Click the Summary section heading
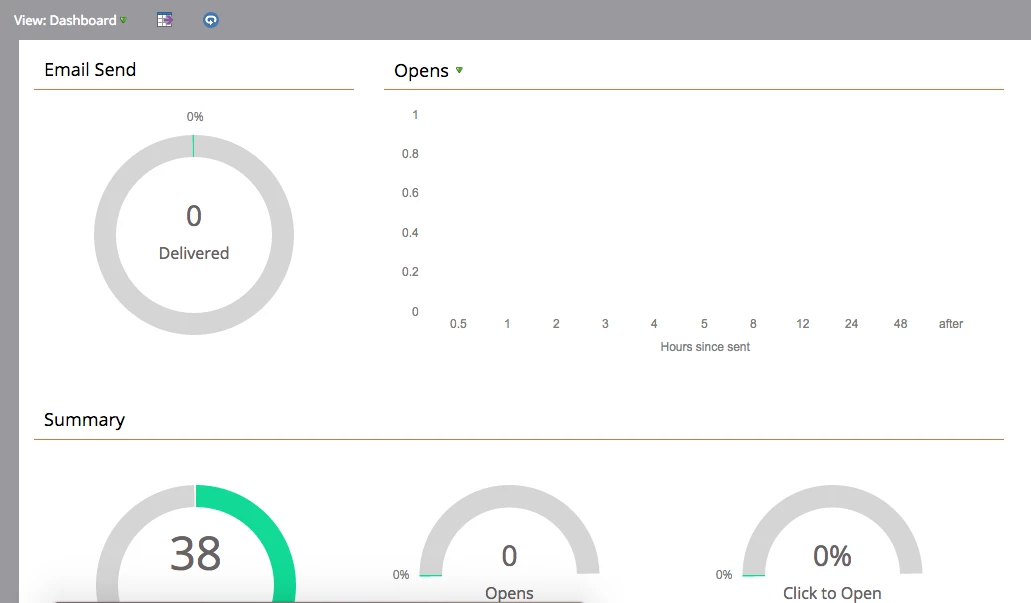The width and height of the screenshot is (1031, 603). [x=84, y=420]
